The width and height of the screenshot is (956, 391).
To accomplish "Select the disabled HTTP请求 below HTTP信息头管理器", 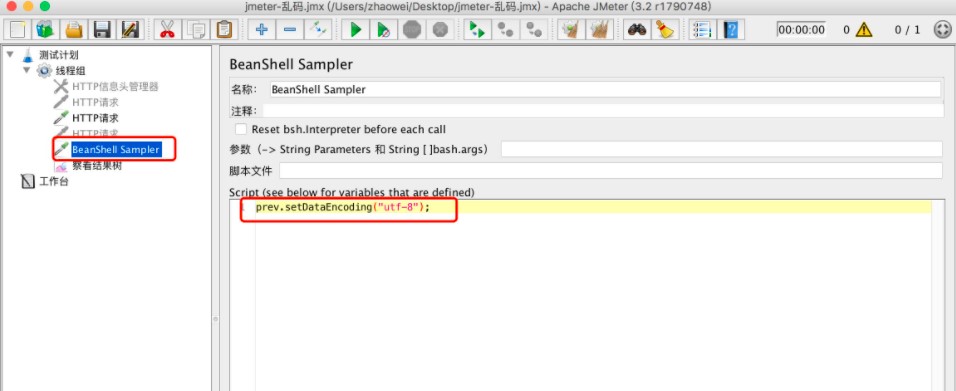I will click(x=95, y=102).
